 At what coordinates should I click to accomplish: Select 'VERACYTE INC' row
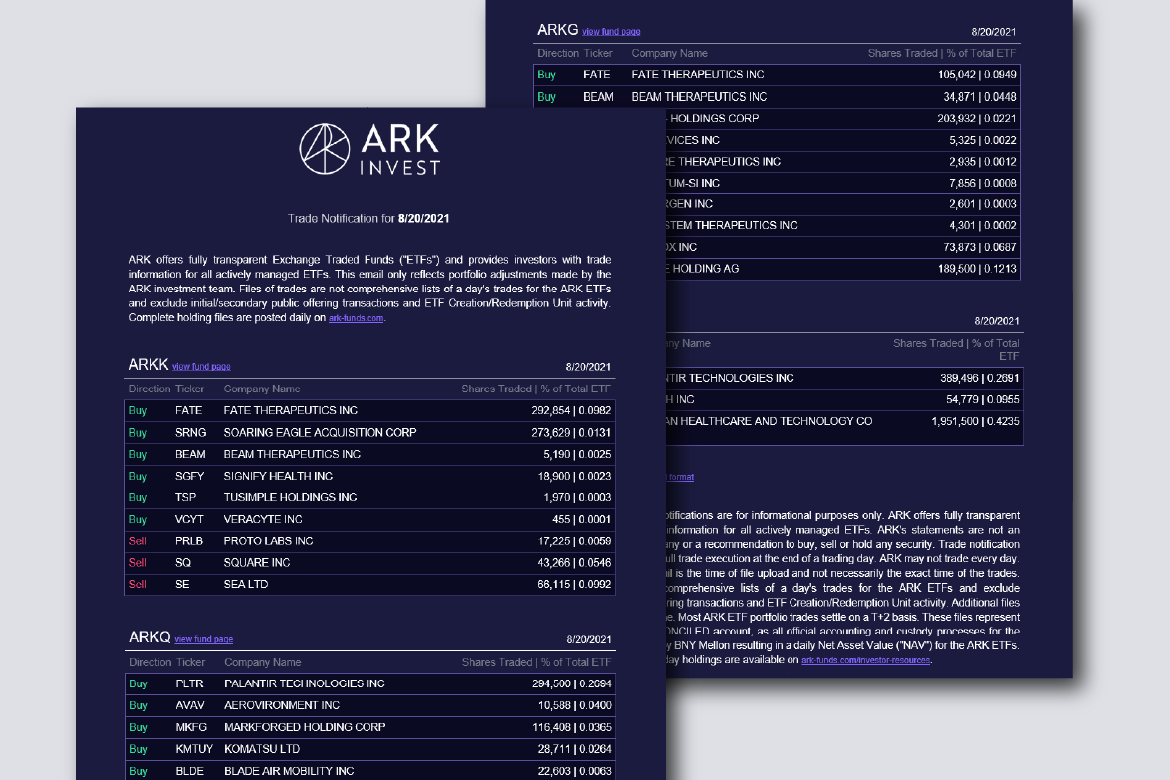point(369,519)
